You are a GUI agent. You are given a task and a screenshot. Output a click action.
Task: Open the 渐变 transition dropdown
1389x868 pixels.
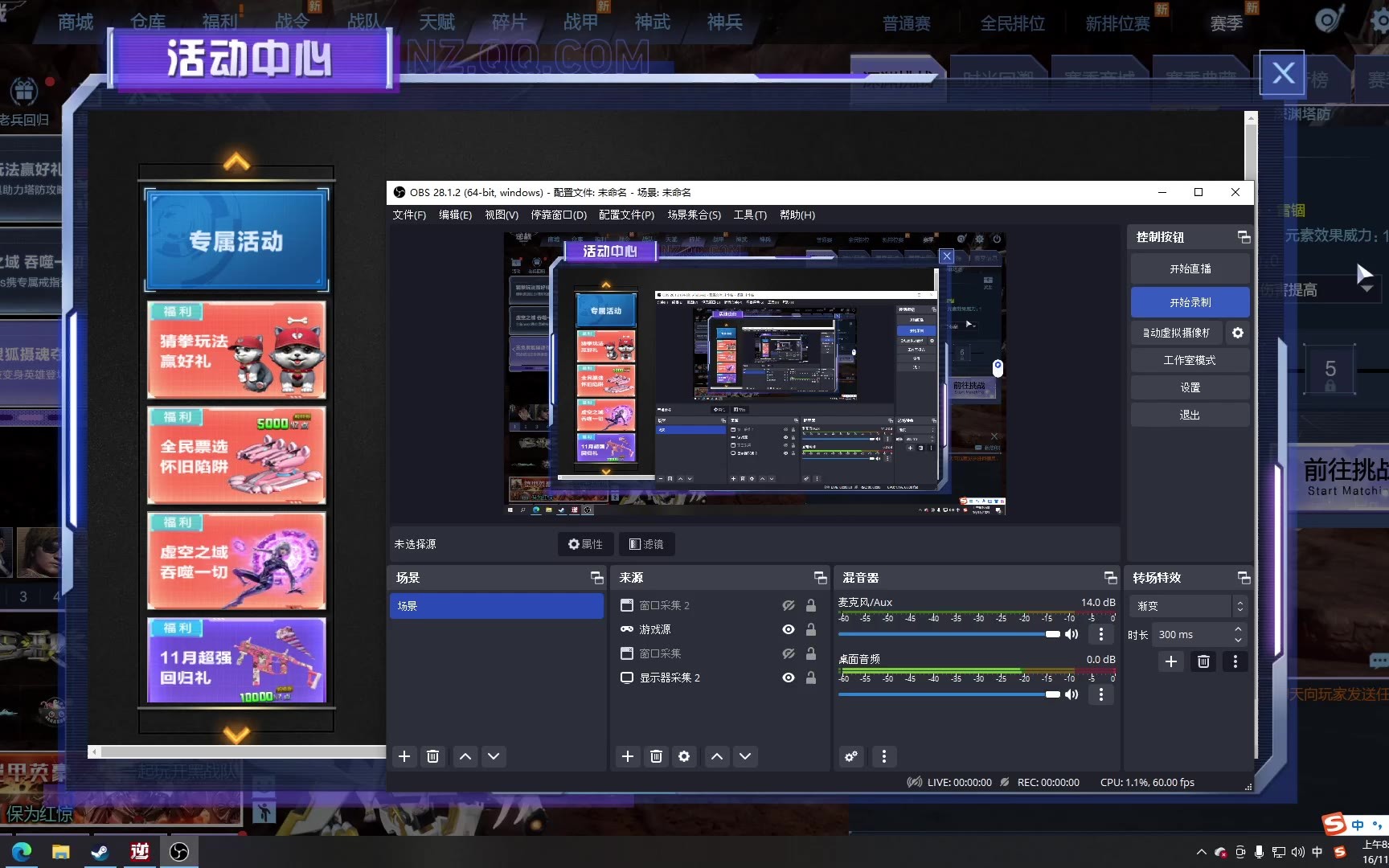point(1188,606)
